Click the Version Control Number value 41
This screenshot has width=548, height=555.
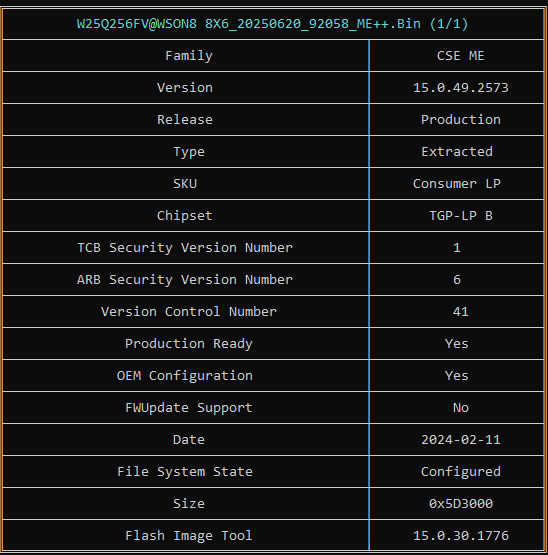(x=460, y=312)
